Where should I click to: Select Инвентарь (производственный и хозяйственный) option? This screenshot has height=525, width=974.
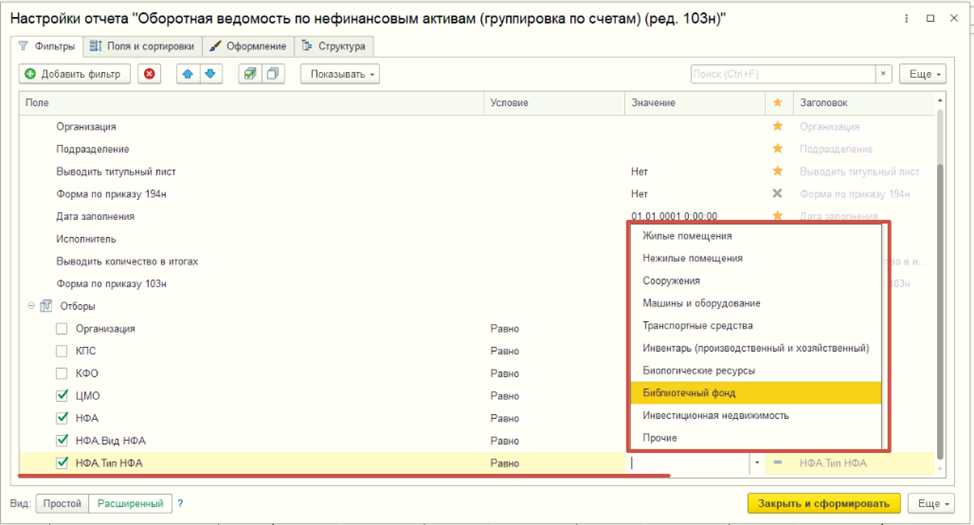coord(755,348)
